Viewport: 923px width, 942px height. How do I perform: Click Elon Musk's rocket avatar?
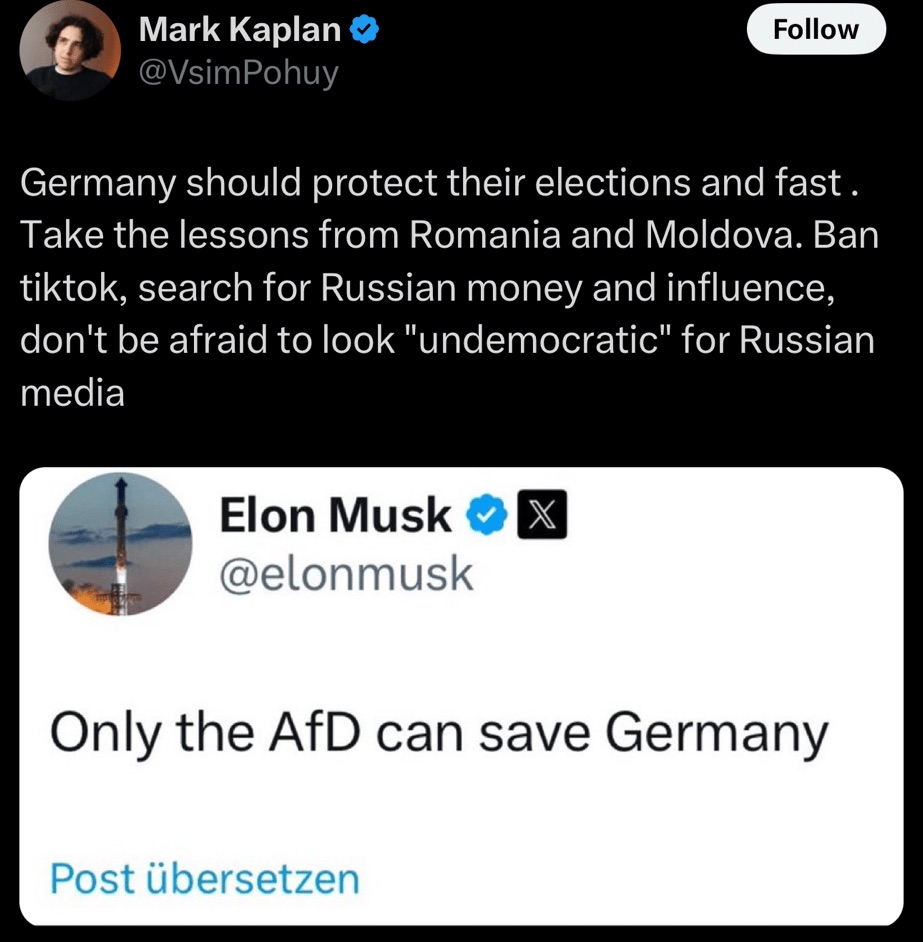click(120, 544)
